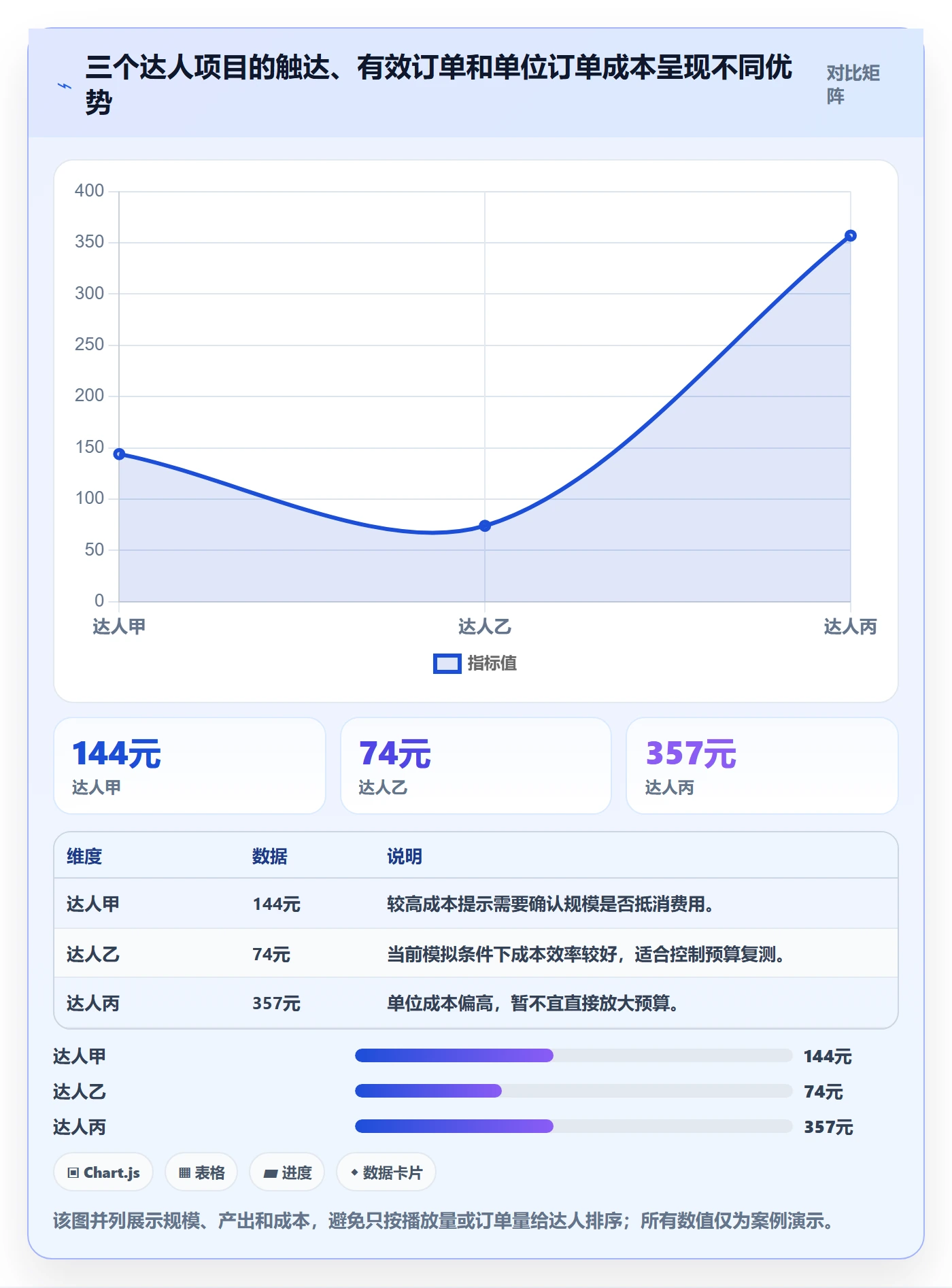The image size is (952, 1288).
Task: Select the 达人甲 data point on chart
Action: pos(119,454)
